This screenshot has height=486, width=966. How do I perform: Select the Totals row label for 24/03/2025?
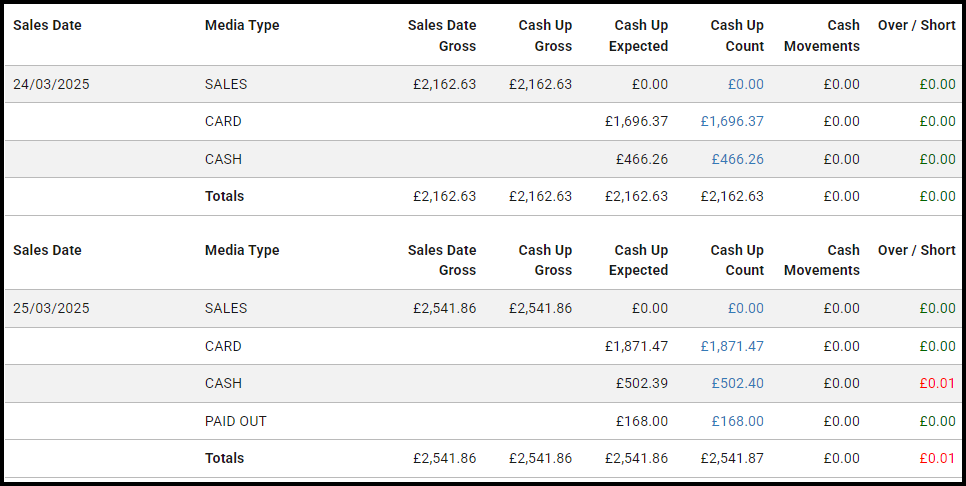click(224, 196)
